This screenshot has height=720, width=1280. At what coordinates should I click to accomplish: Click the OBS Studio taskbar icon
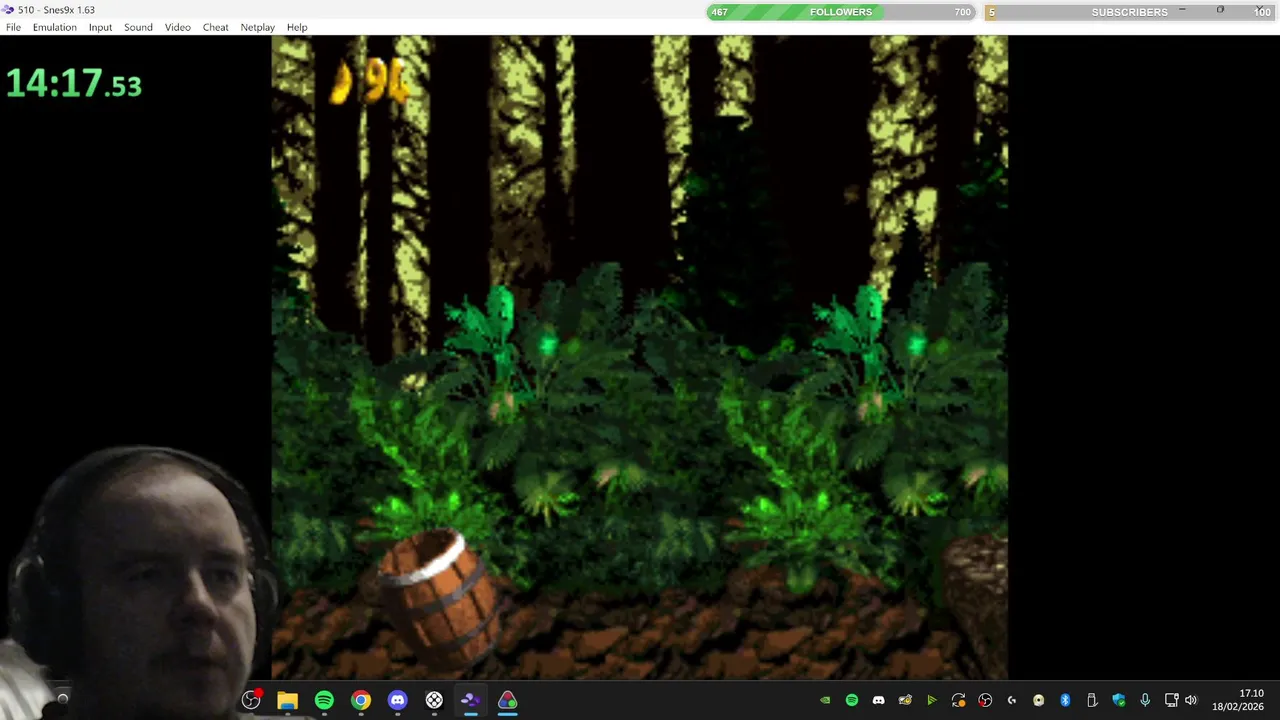(x=251, y=700)
